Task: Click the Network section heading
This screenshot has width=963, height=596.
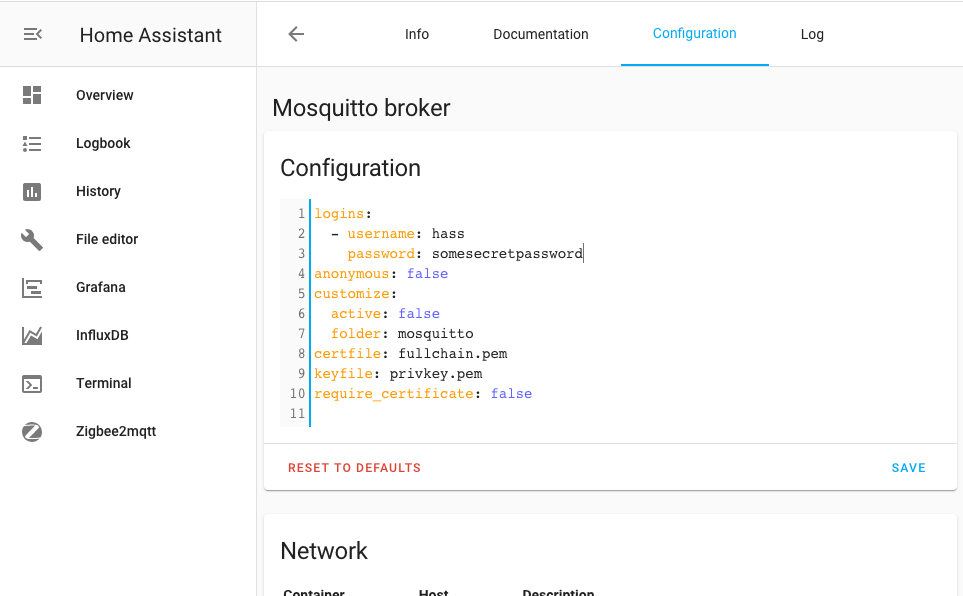Action: [x=324, y=551]
